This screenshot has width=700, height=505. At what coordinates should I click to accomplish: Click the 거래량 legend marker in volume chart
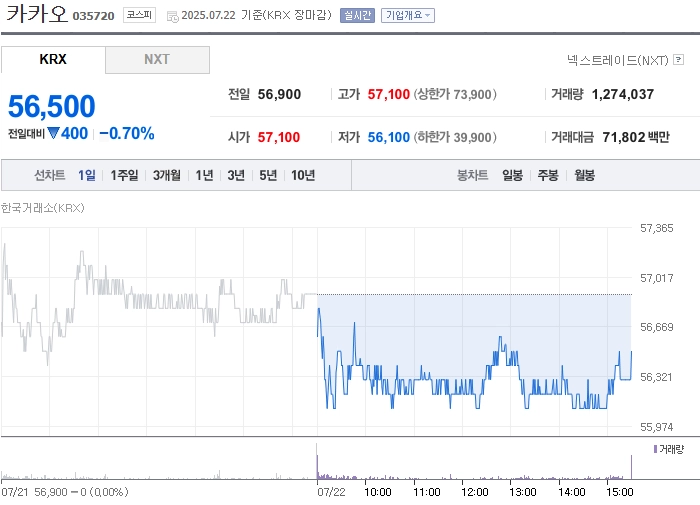coord(655,449)
